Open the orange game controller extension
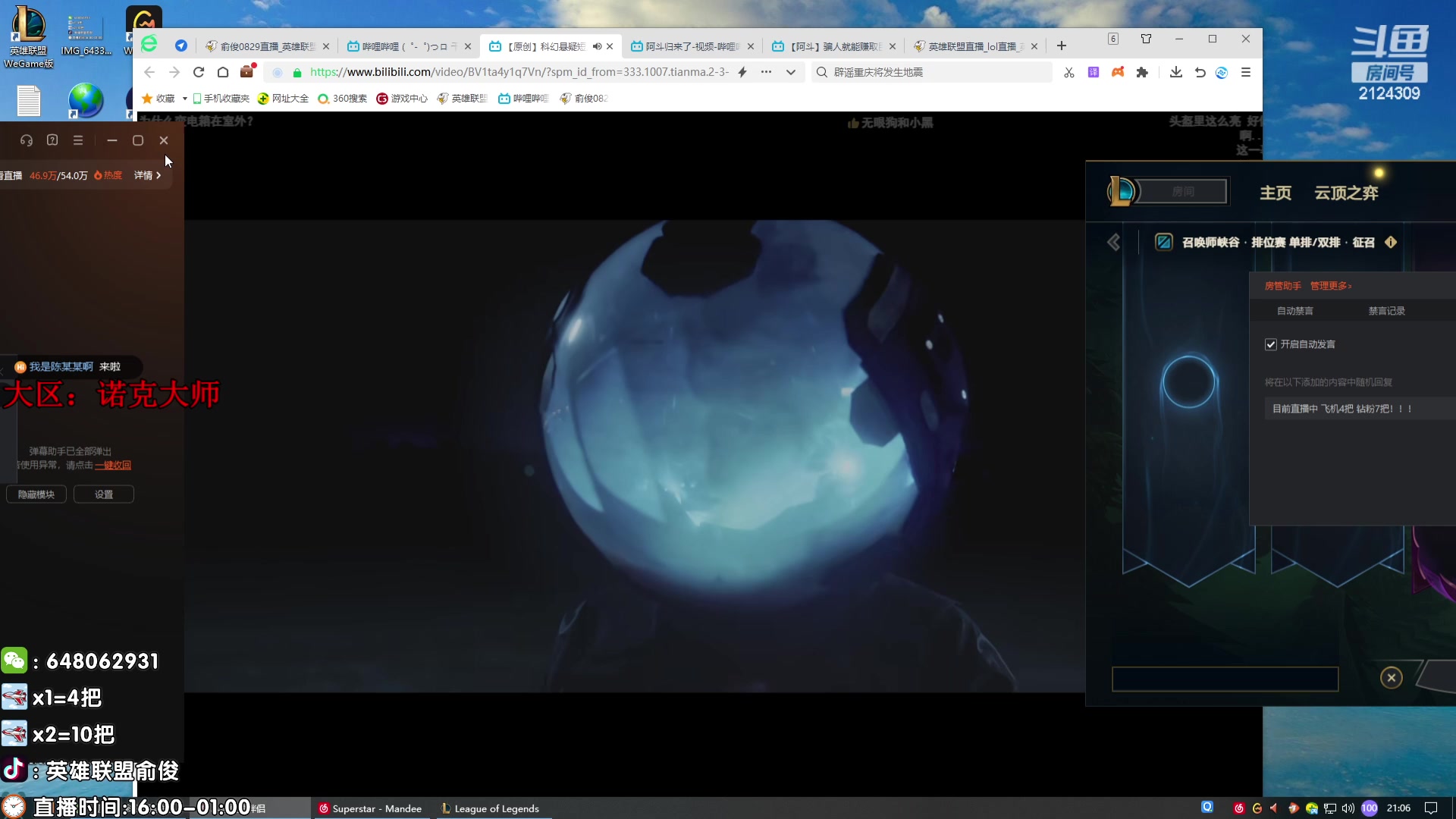The width and height of the screenshot is (1456, 819). (x=1118, y=72)
